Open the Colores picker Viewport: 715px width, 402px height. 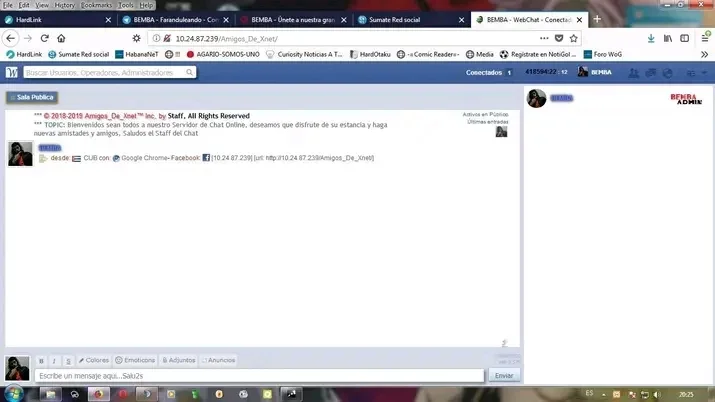tap(93, 360)
